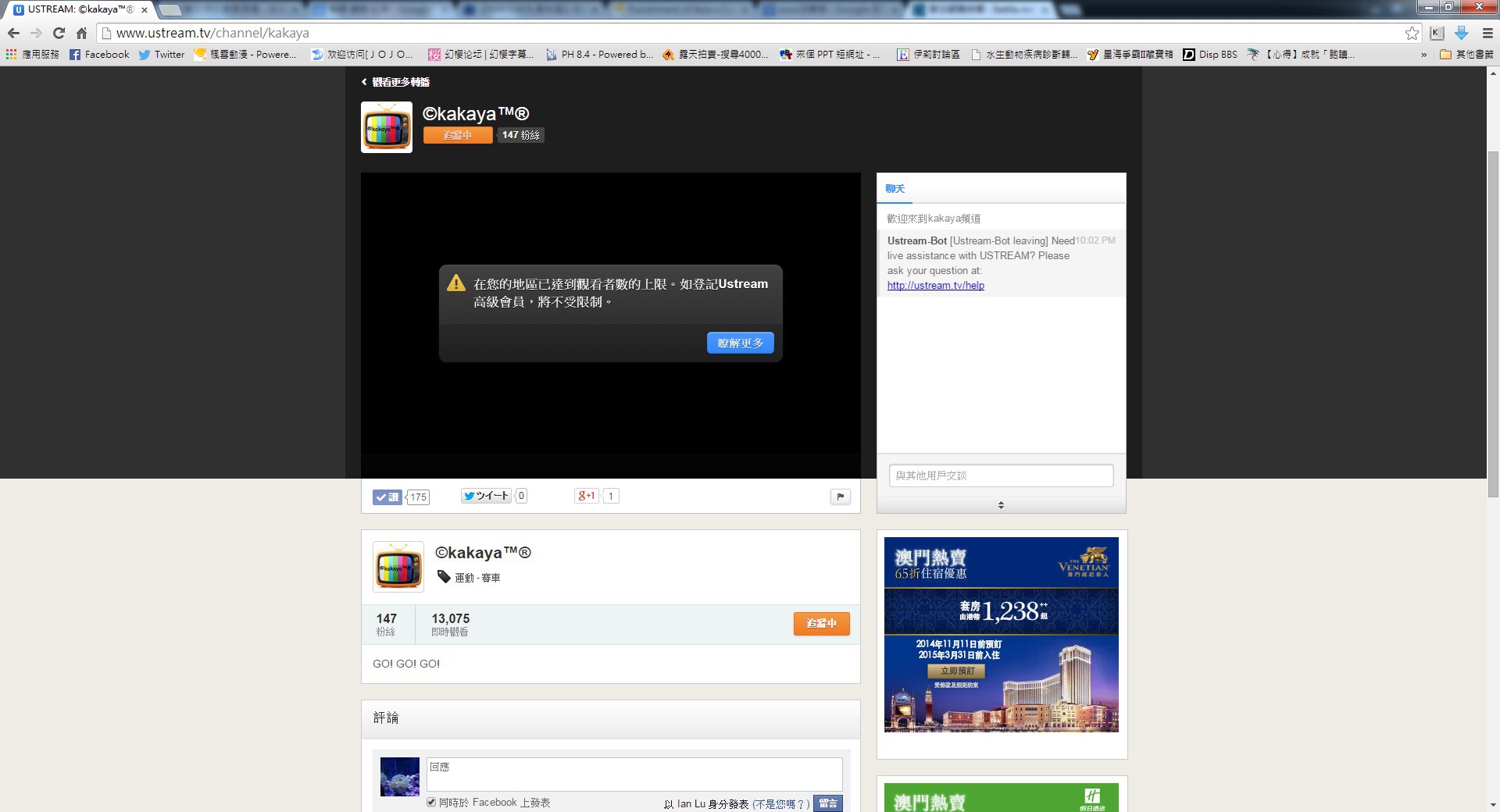
Task: Toggle the orange following button in info panel
Action: tap(821, 623)
